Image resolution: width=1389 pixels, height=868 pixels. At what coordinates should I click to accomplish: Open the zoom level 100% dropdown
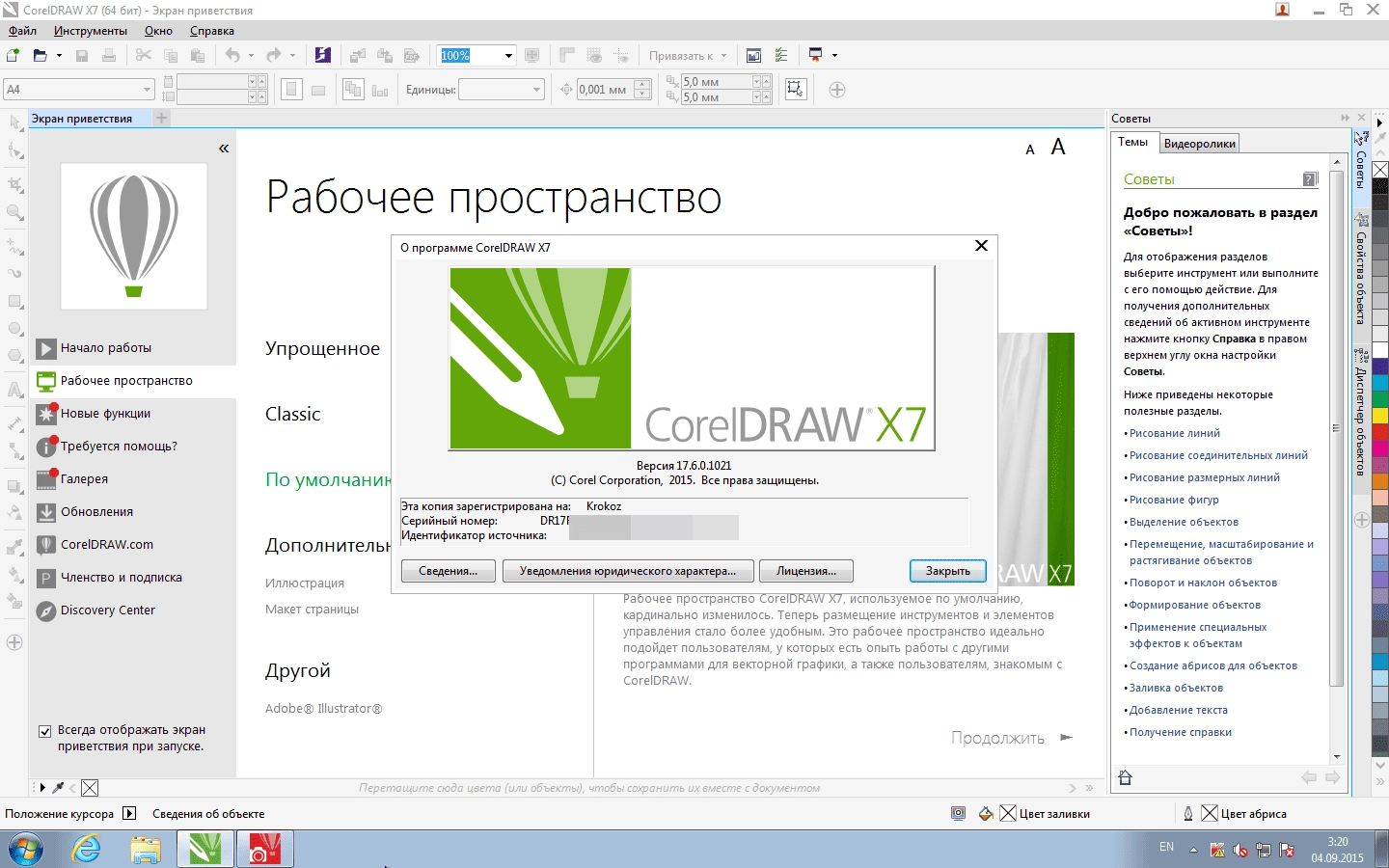[508, 56]
